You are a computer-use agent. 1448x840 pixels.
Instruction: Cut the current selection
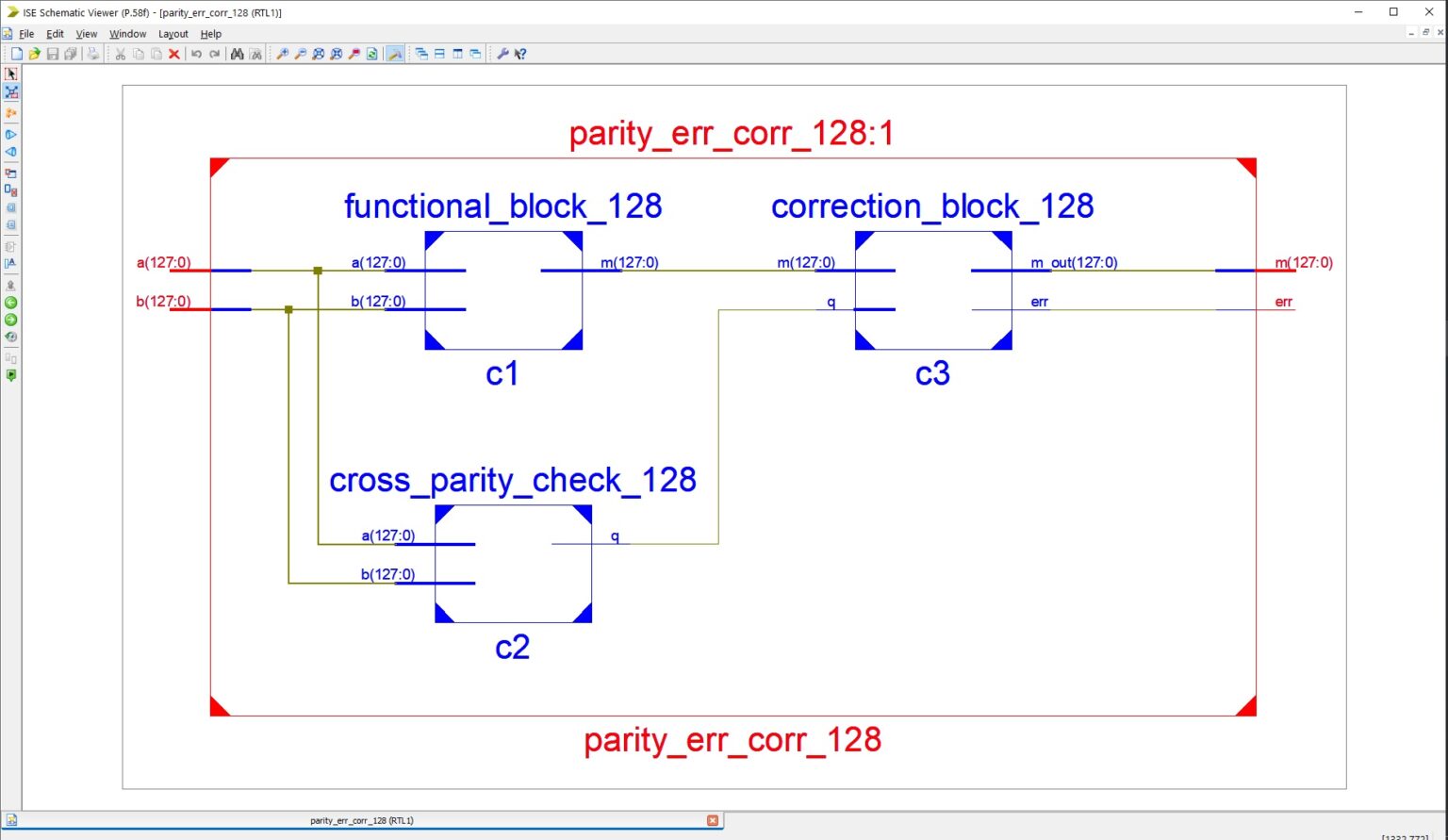click(120, 54)
